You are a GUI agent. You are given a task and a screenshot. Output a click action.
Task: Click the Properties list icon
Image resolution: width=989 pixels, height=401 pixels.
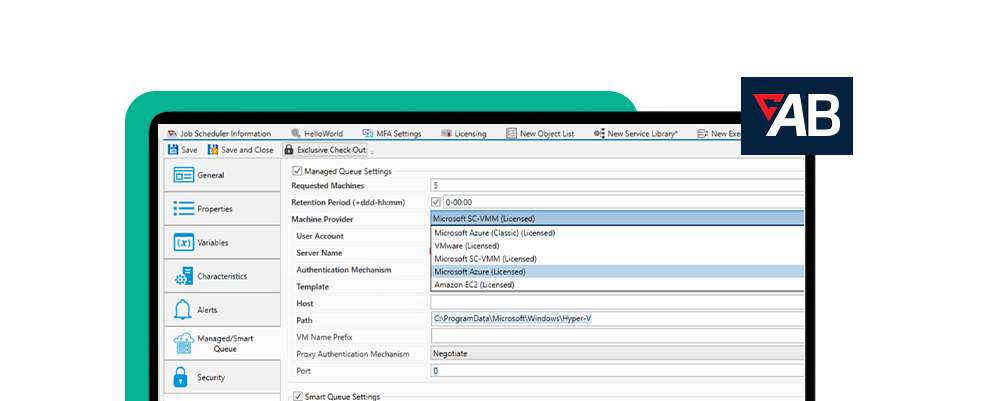click(x=184, y=209)
